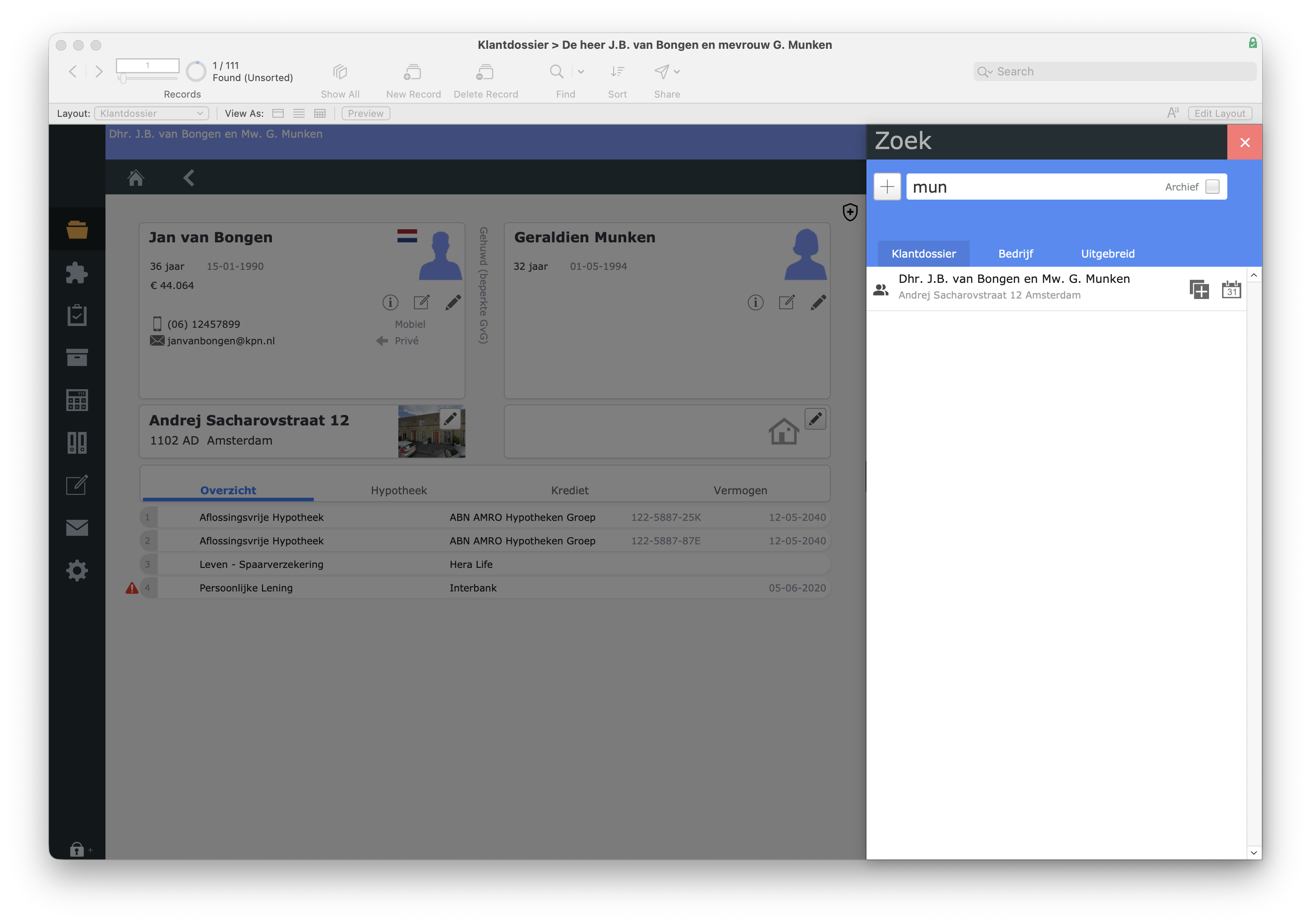
Task: Switch to Table view in View As
Action: tap(320, 114)
